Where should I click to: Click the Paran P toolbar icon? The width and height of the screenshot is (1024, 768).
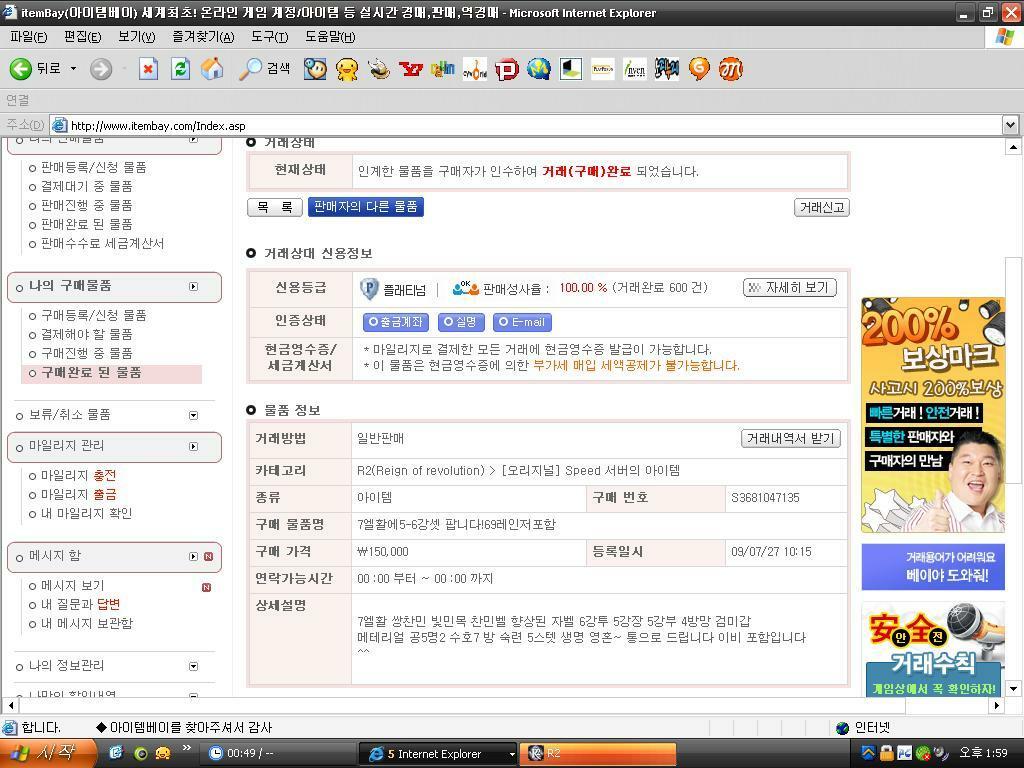(x=507, y=68)
